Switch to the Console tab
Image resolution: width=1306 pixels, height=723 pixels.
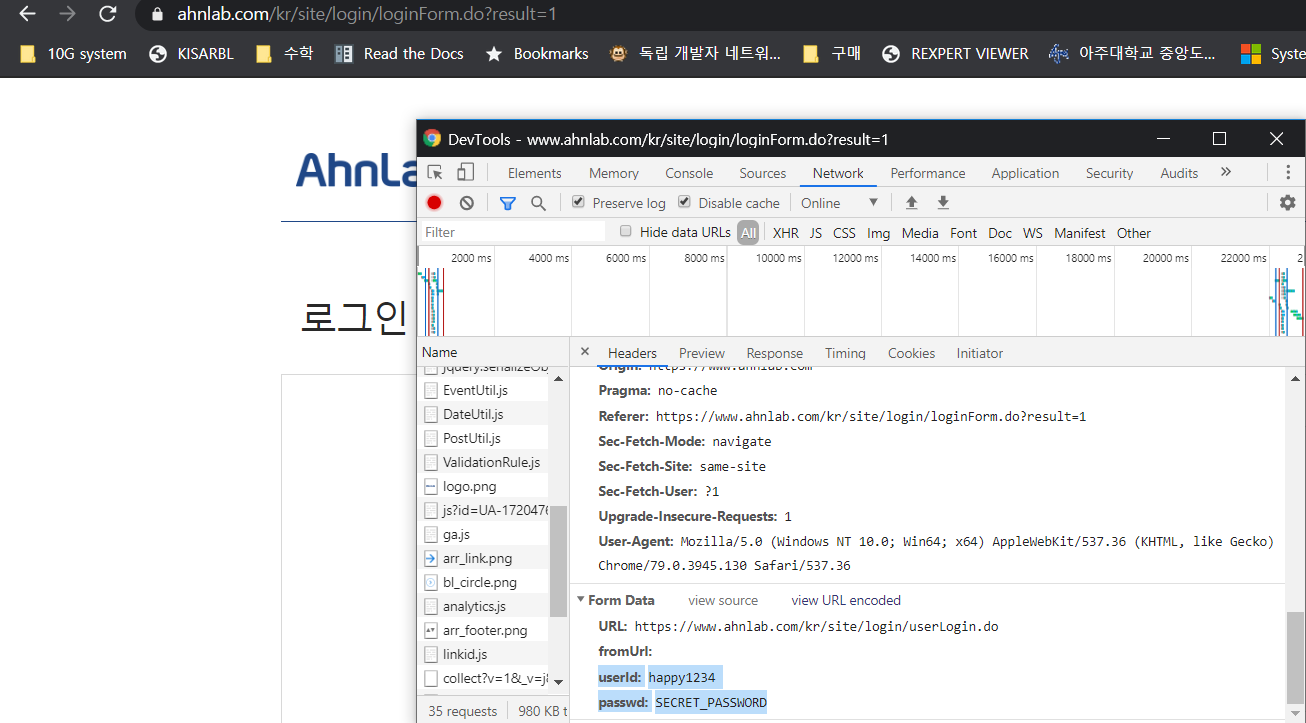[690, 173]
